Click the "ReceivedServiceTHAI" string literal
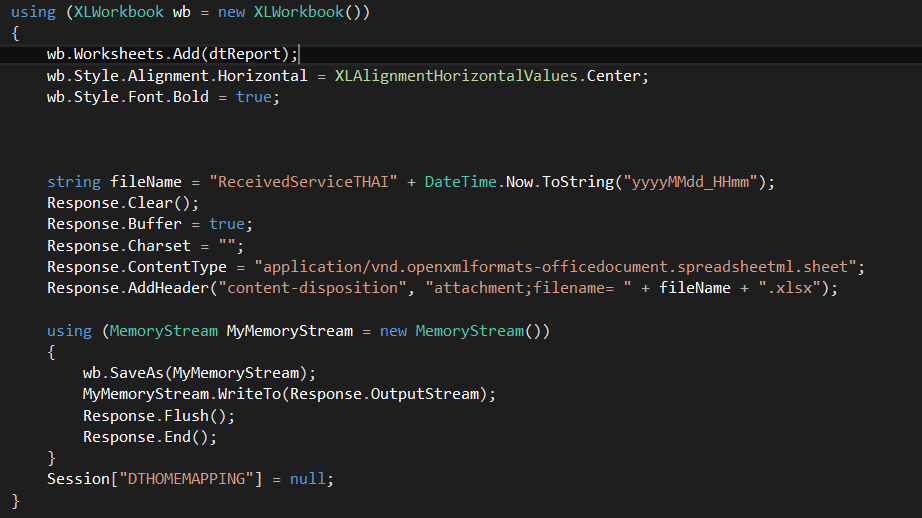This screenshot has height=518, width=922. click(303, 182)
